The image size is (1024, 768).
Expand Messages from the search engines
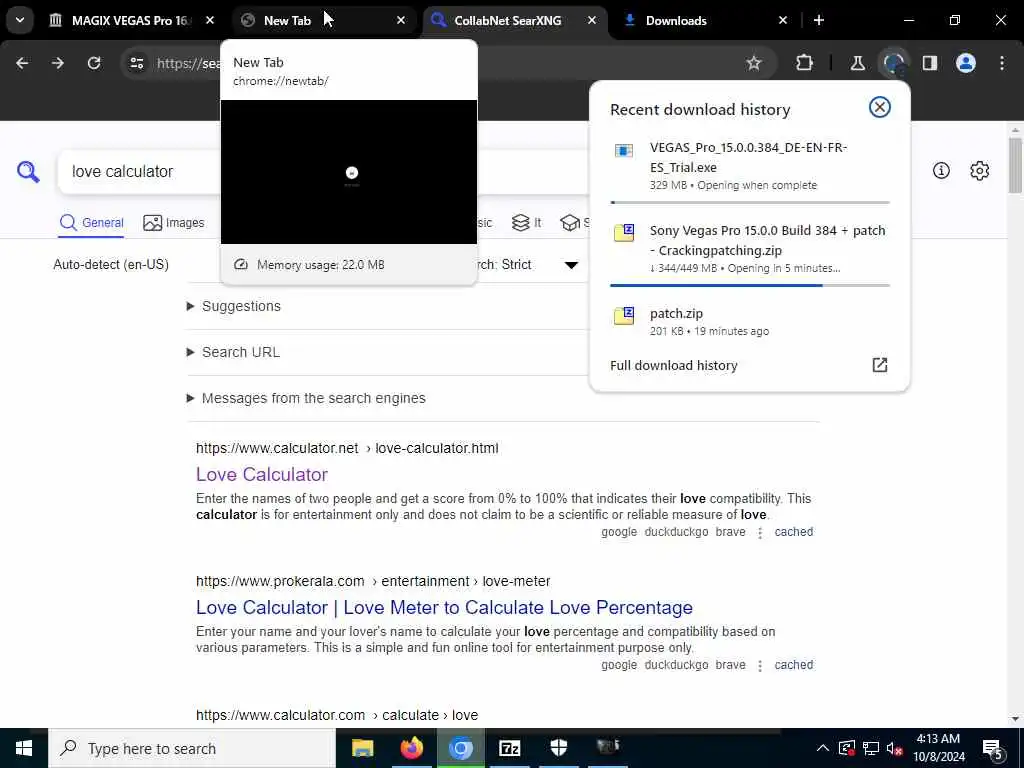click(x=306, y=398)
